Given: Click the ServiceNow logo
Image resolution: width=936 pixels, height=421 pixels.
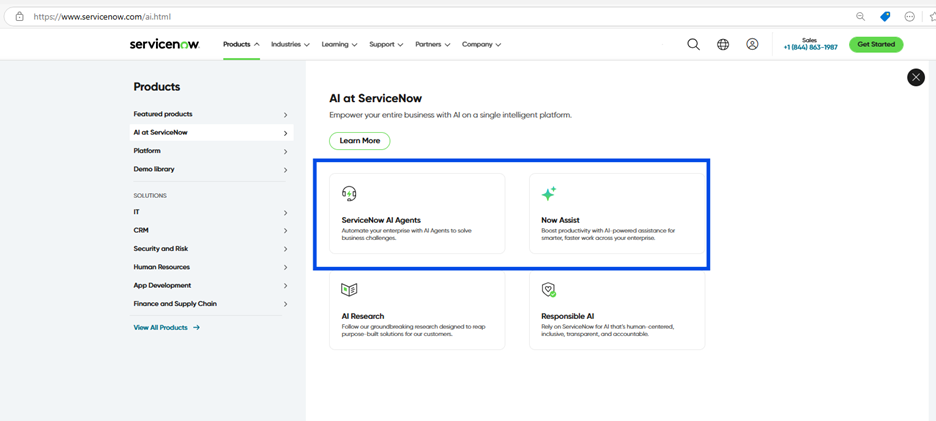Looking at the screenshot, I should pos(164,44).
